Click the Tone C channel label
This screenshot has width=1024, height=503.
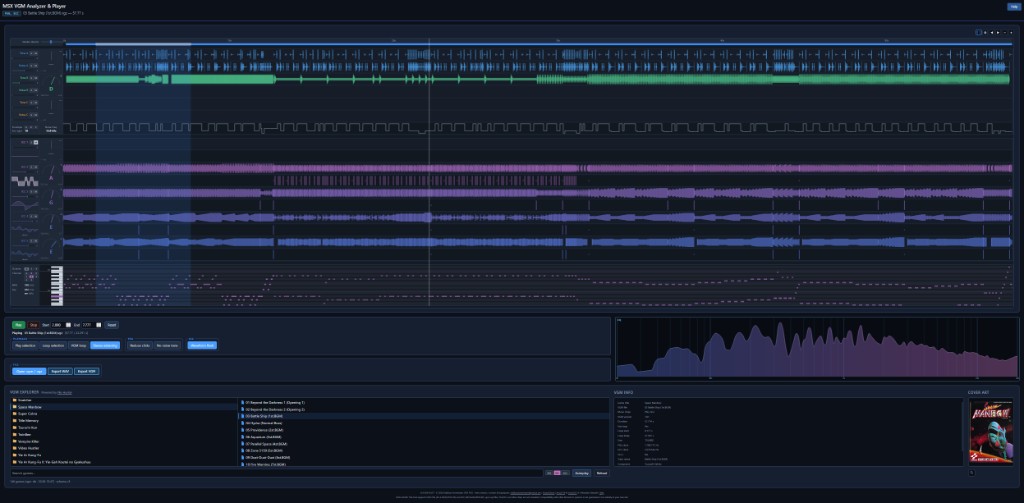[24, 103]
